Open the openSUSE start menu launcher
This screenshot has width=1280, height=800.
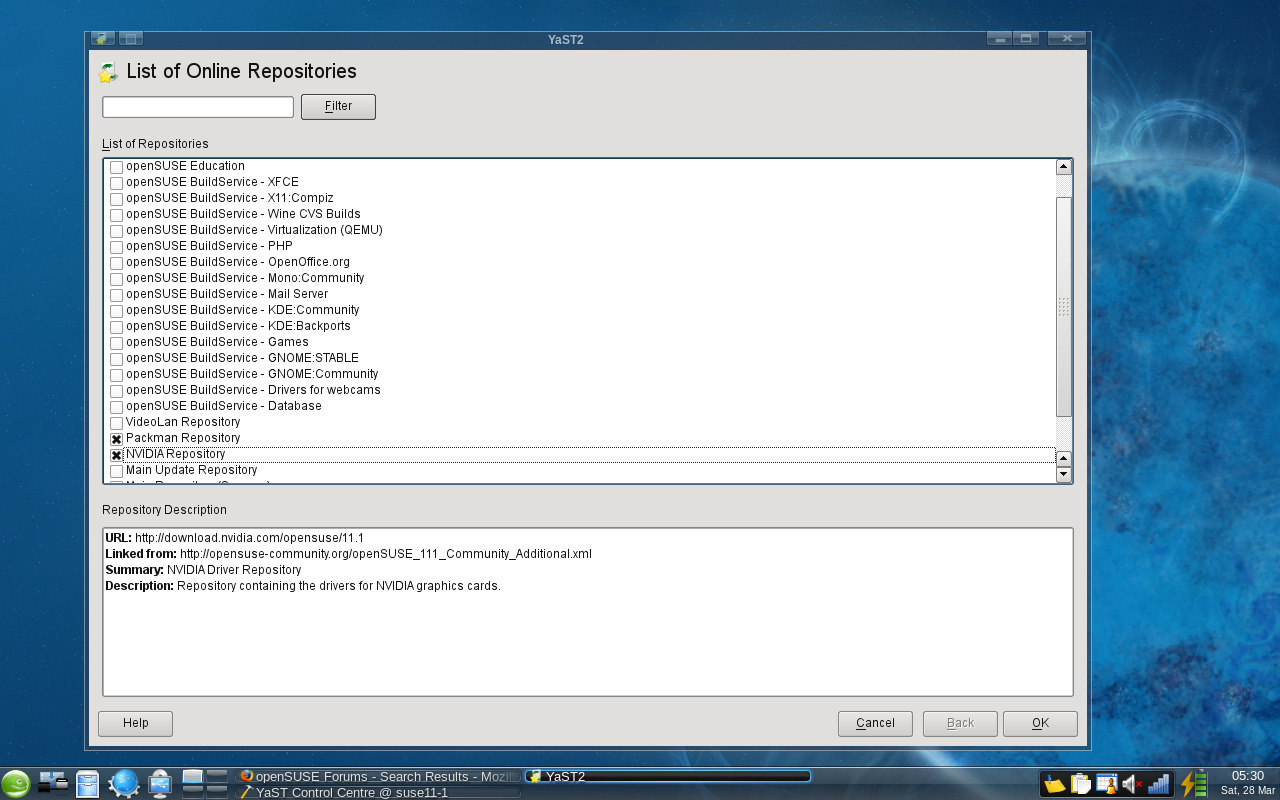pyautogui.click(x=16, y=783)
